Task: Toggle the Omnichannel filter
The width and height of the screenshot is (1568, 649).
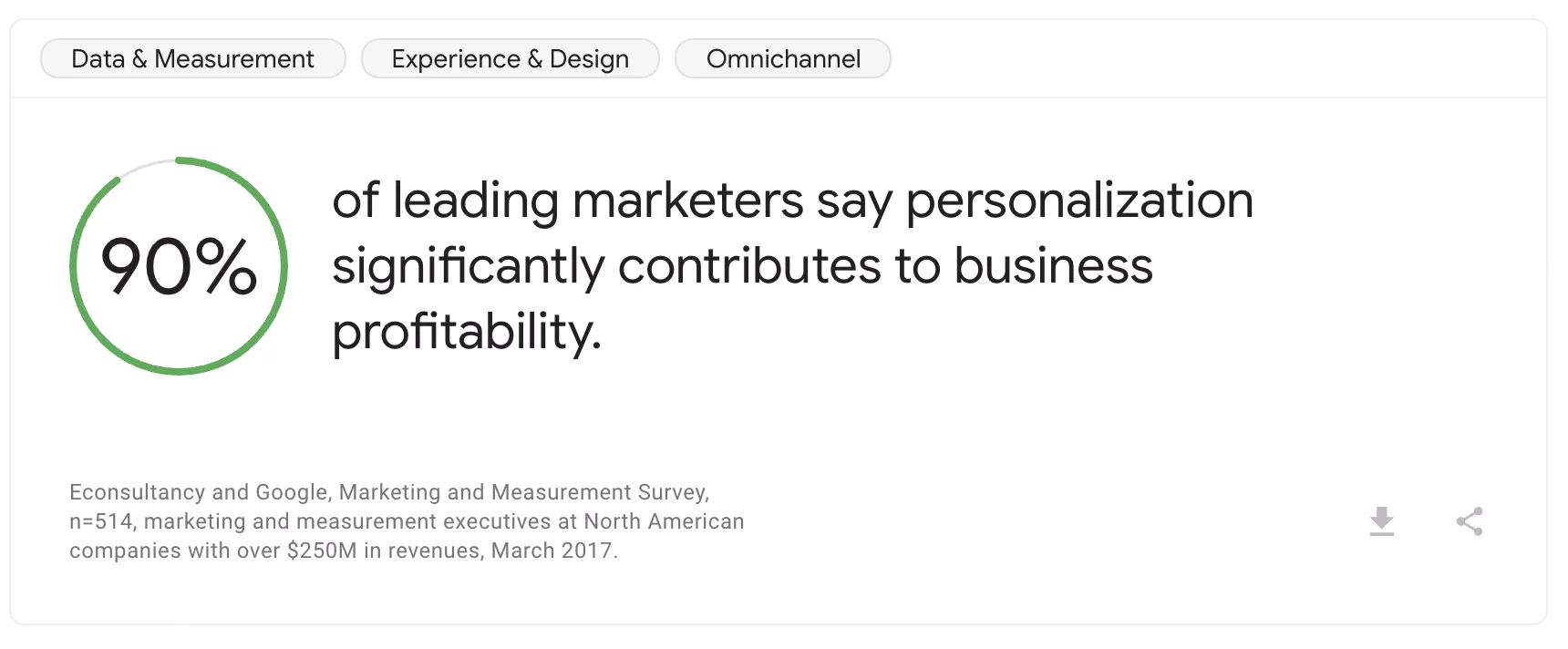Action: (x=782, y=58)
